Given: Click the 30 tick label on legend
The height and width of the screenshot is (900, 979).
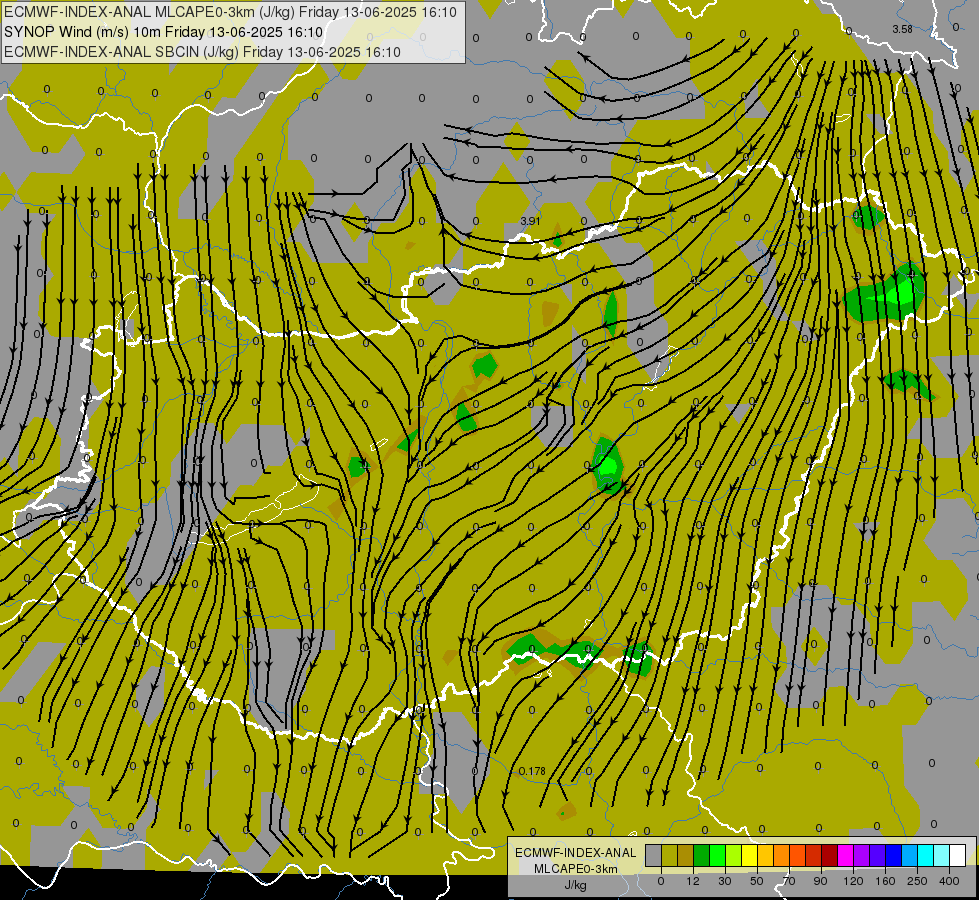Looking at the screenshot, I should (725, 881).
